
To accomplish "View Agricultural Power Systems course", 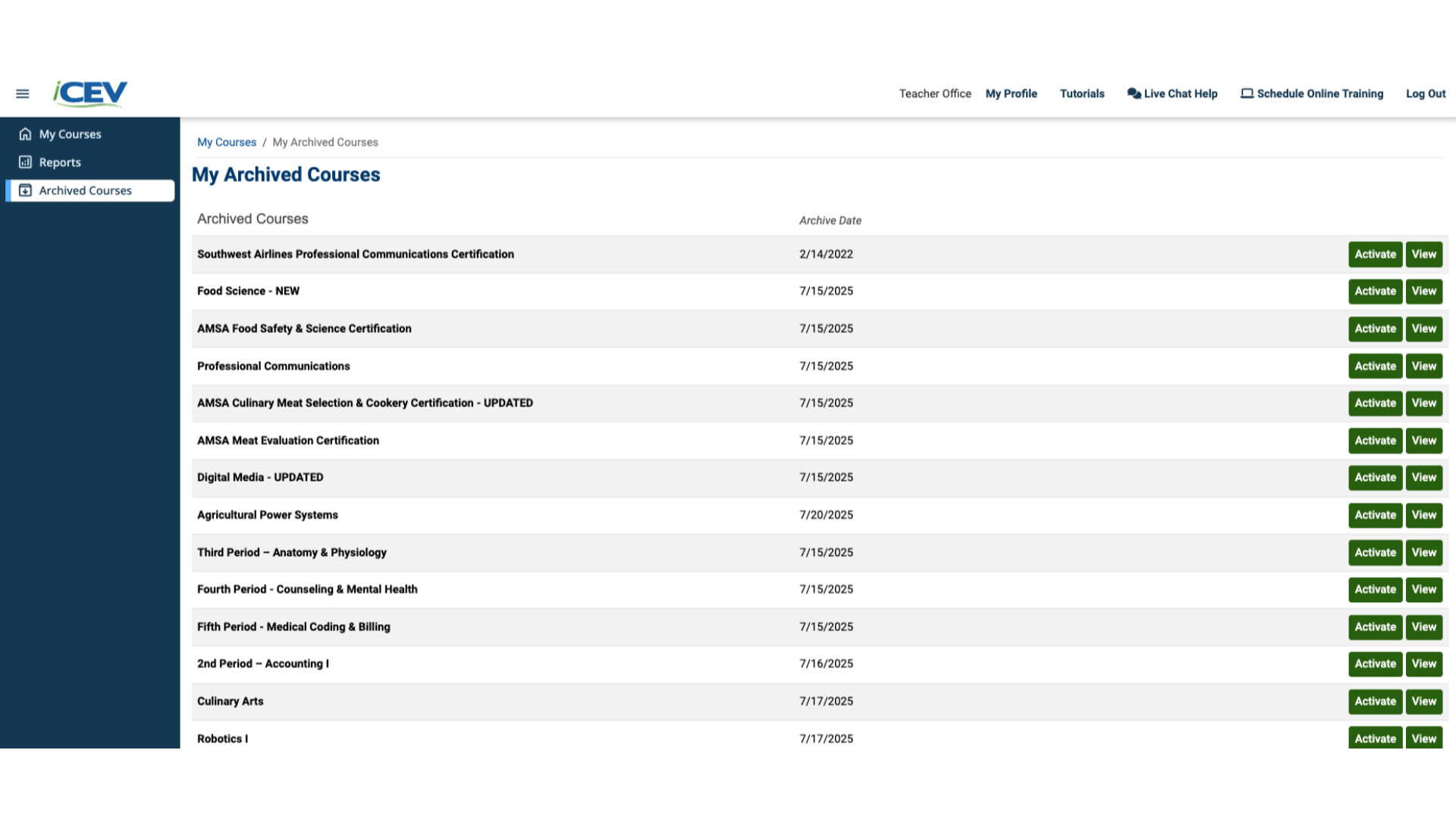I will point(1423,515).
